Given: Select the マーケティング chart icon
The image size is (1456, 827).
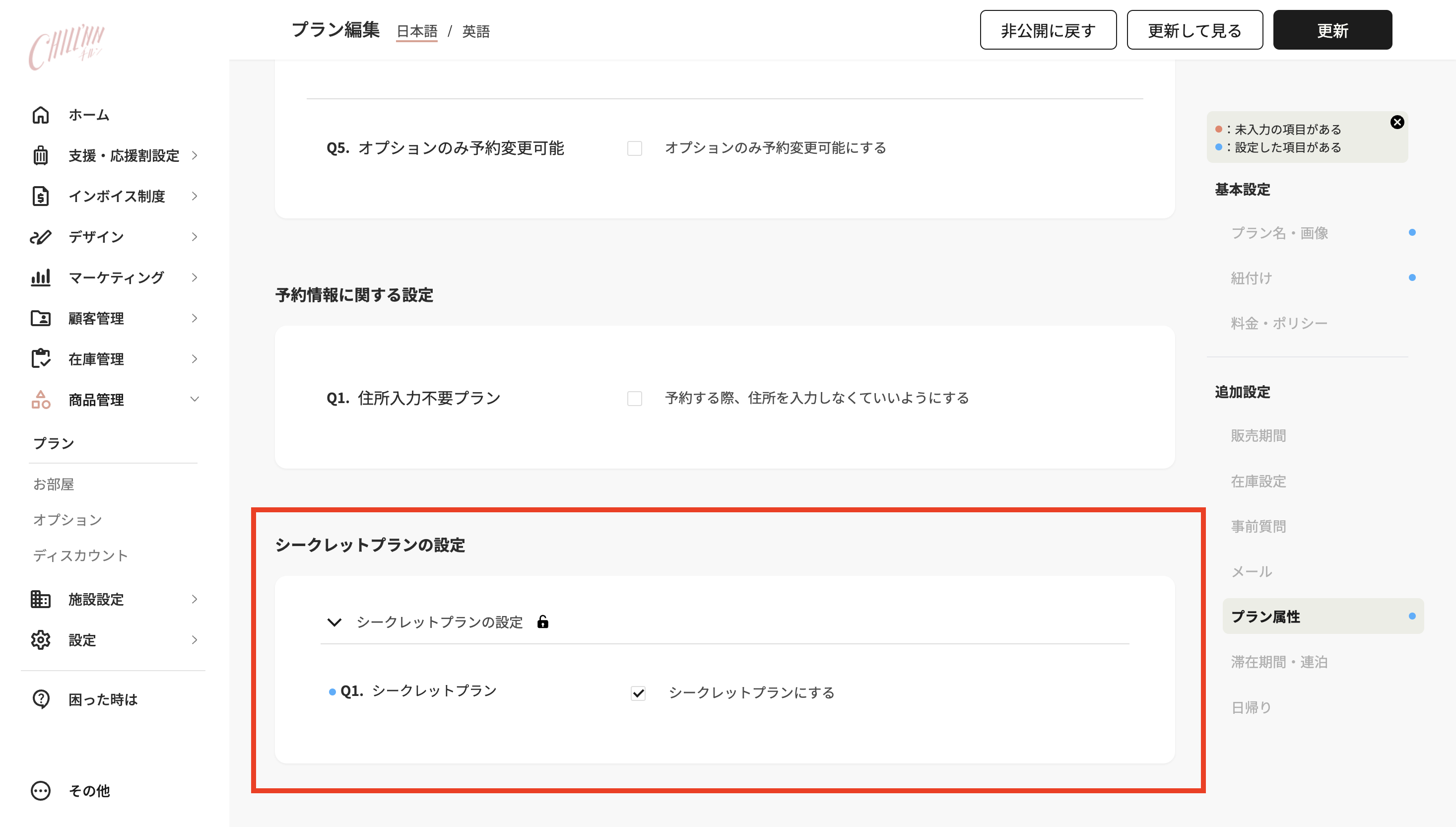Looking at the screenshot, I should pyautogui.click(x=40, y=278).
